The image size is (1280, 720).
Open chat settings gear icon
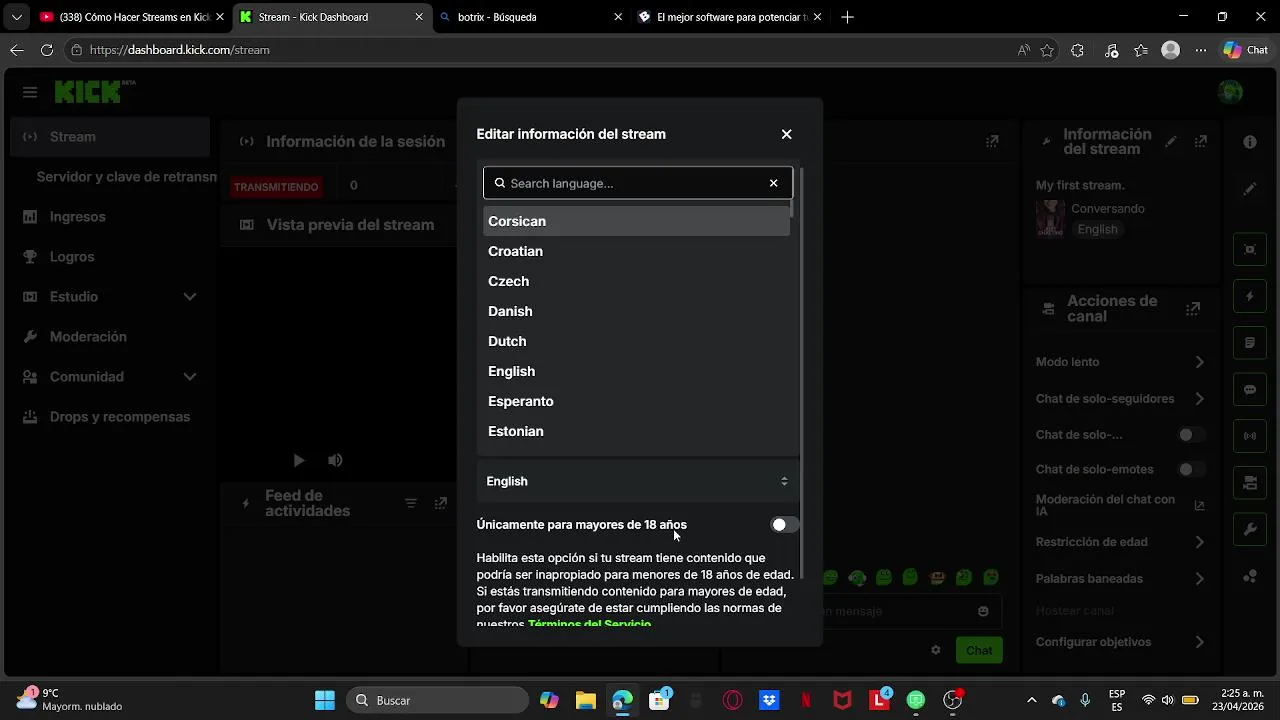coord(936,650)
